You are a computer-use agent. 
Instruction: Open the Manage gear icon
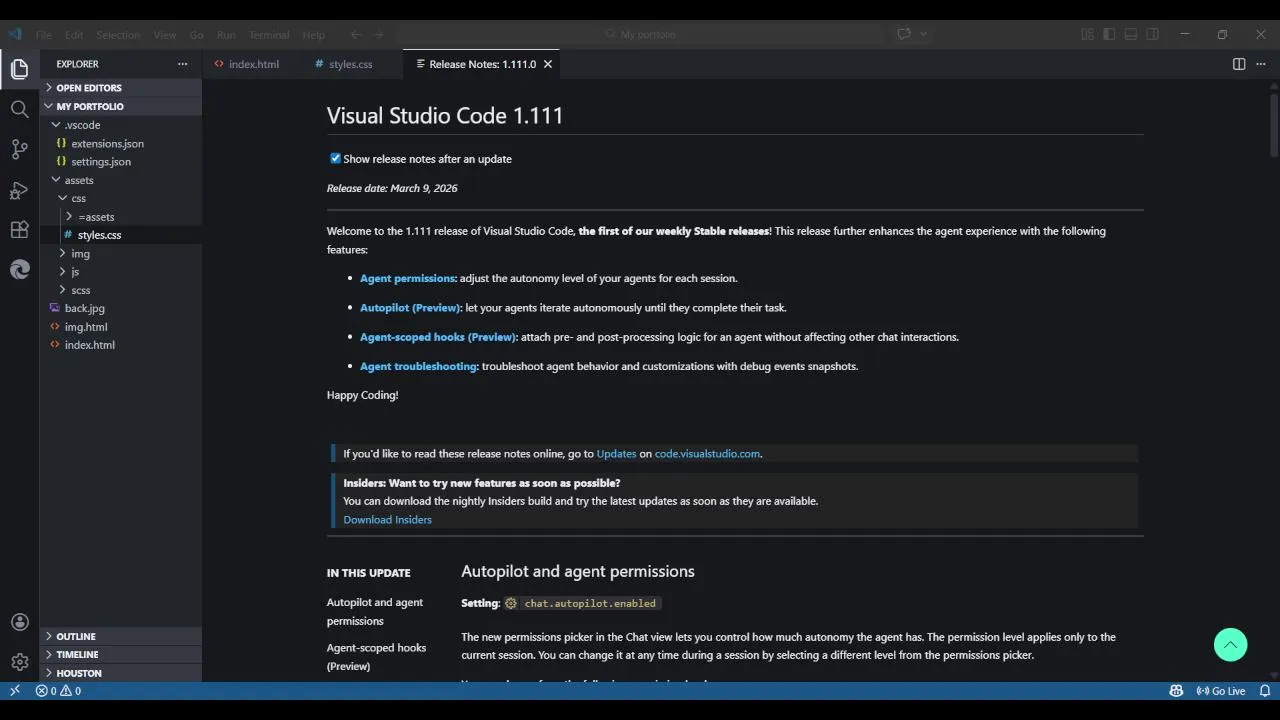coord(19,662)
